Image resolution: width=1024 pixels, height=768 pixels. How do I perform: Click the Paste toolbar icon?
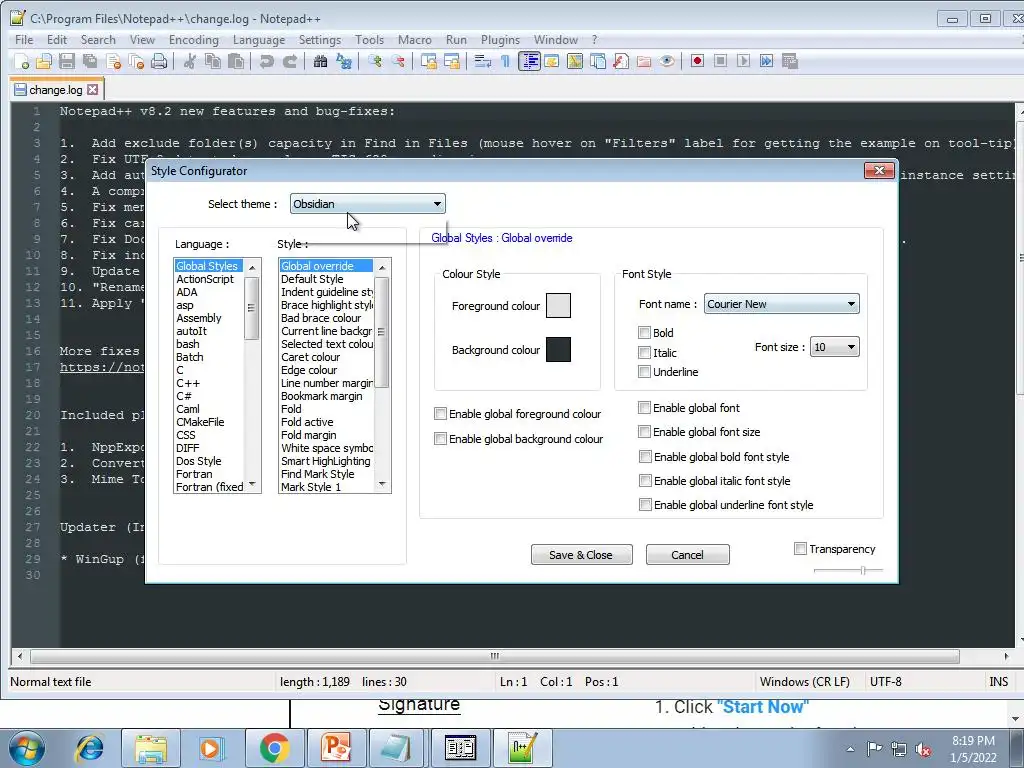point(236,61)
